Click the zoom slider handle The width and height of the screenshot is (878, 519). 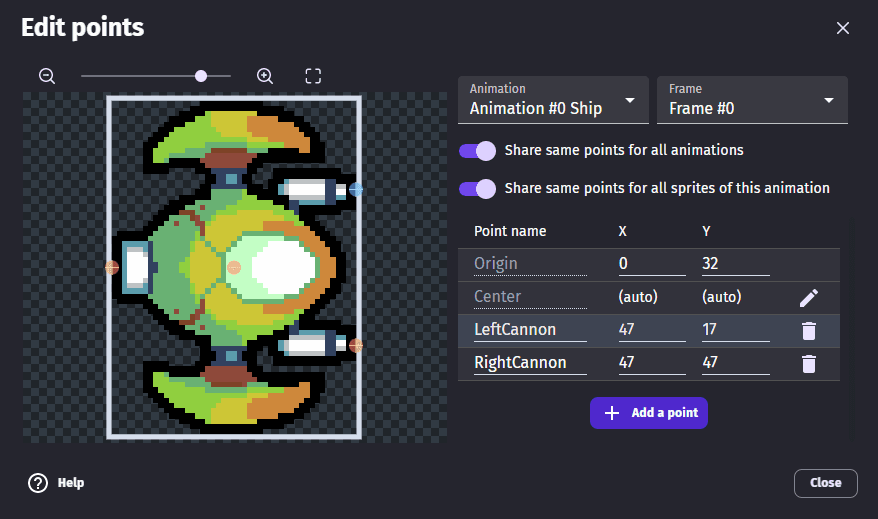click(x=201, y=76)
